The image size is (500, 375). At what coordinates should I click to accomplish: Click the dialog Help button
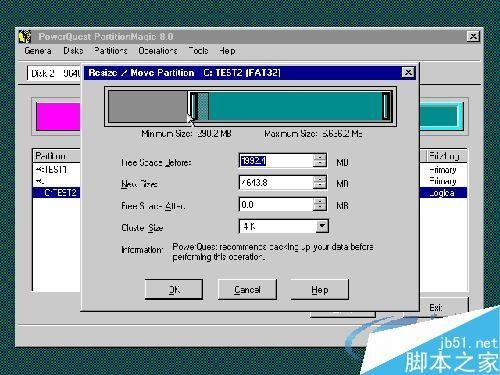pyautogui.click(x=320, y=289)
